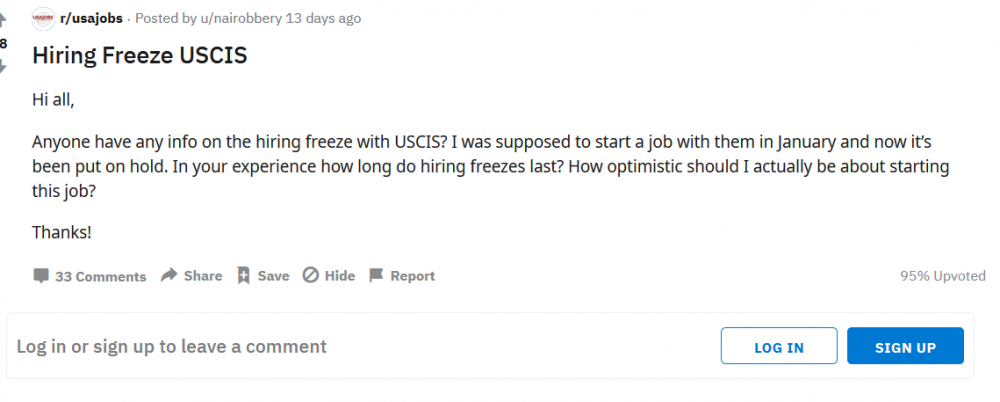1000x402 pixels.
Task: Click the Share arrow icon
Action: click(x=169, y=275)
